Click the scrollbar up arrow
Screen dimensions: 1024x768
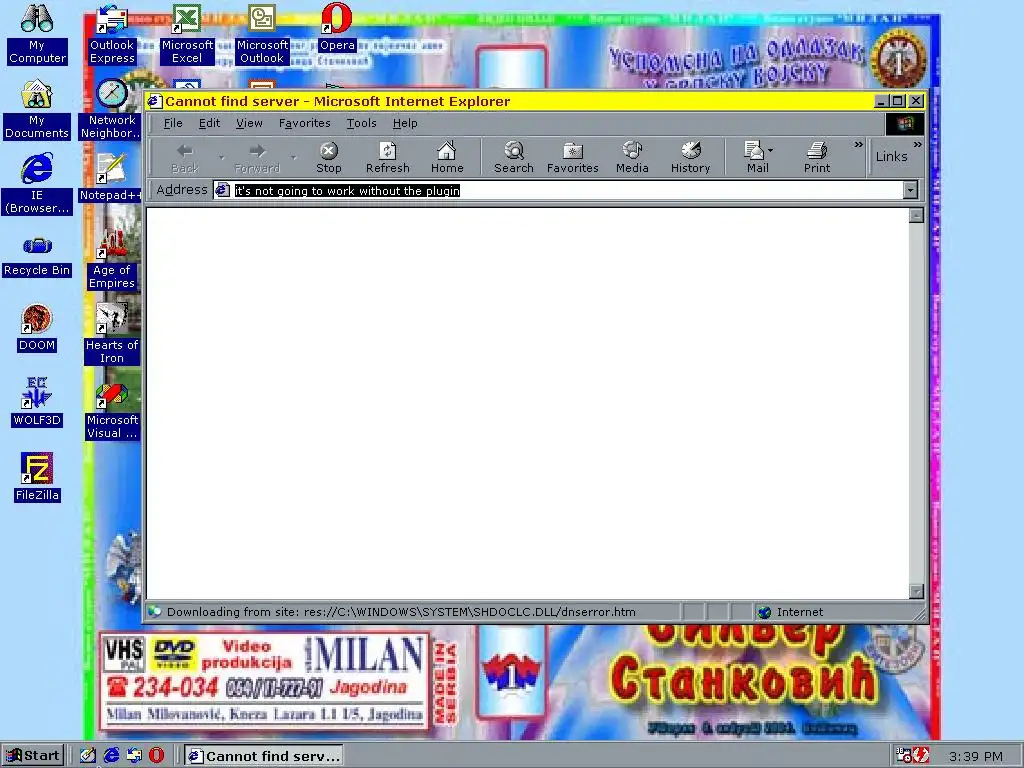[916, 216]
